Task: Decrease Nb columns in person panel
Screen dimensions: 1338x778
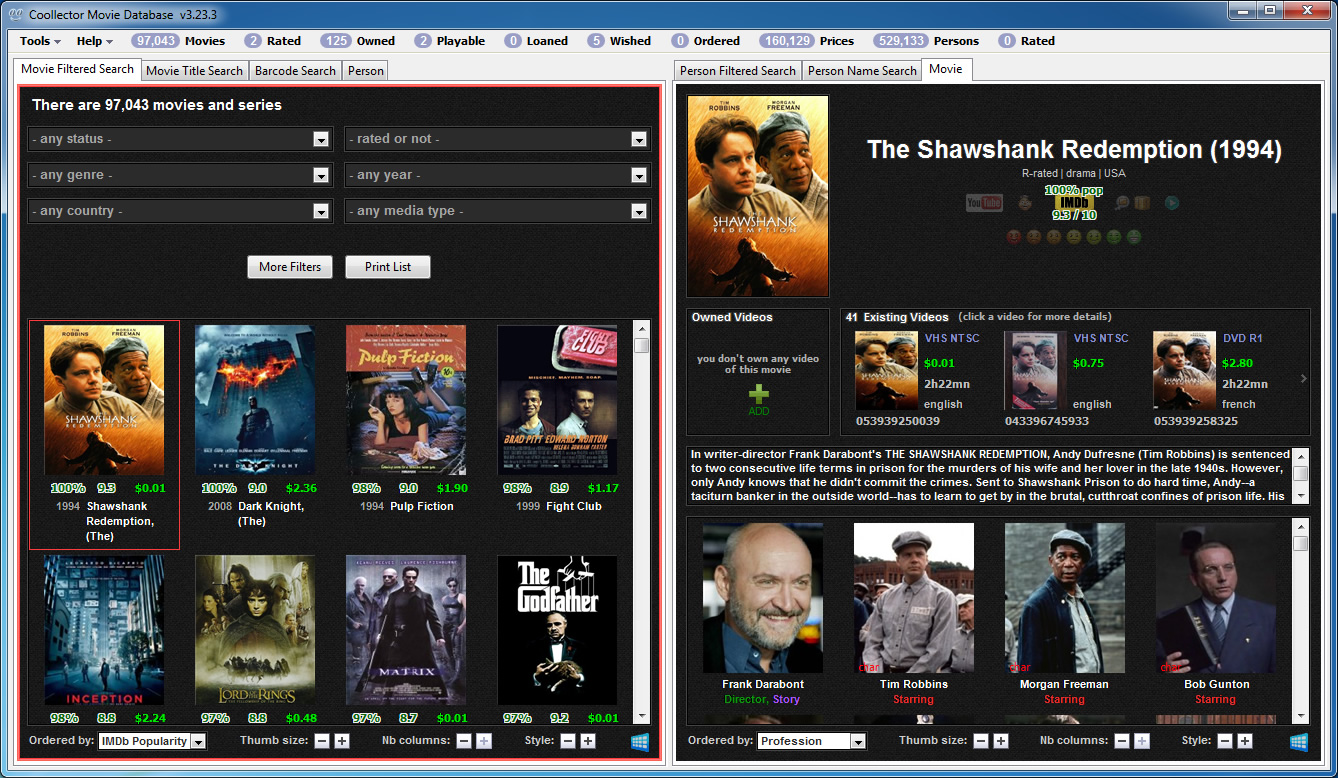Action: pyautogui.click(x=1122, y=741)
